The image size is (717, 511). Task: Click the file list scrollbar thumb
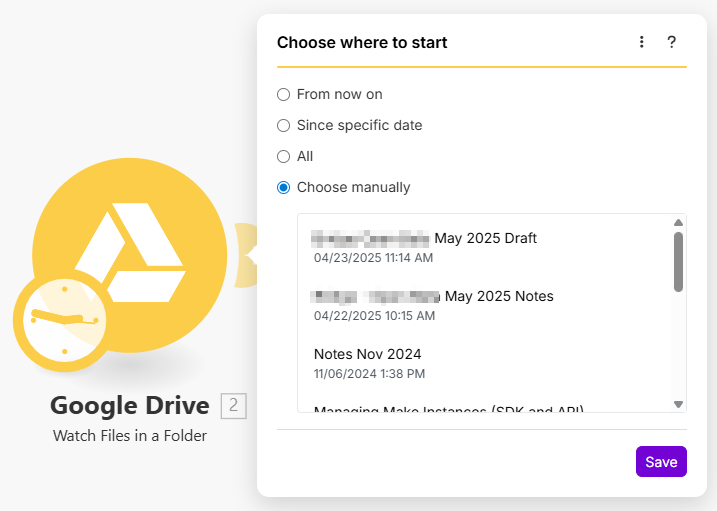click(678, 261)
